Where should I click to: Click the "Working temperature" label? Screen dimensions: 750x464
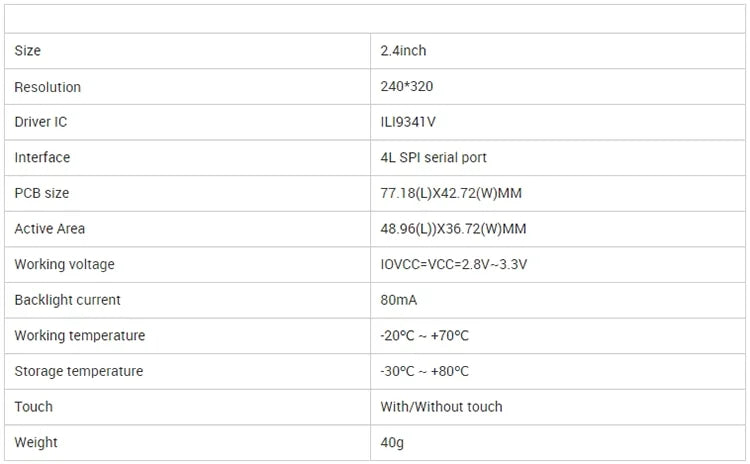pyautogui.click(x=79, y=336)
